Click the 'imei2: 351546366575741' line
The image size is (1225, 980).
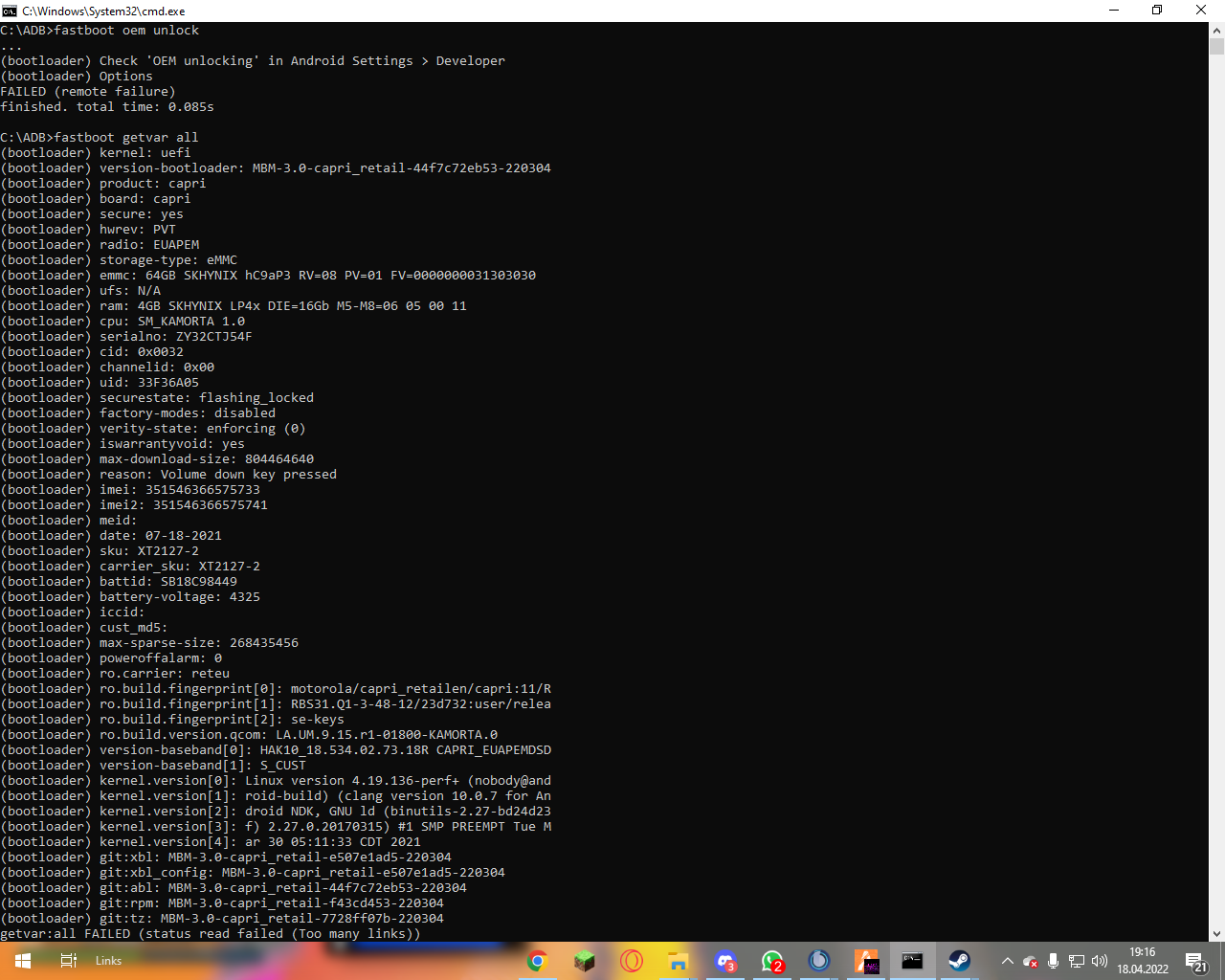(134, 504)
